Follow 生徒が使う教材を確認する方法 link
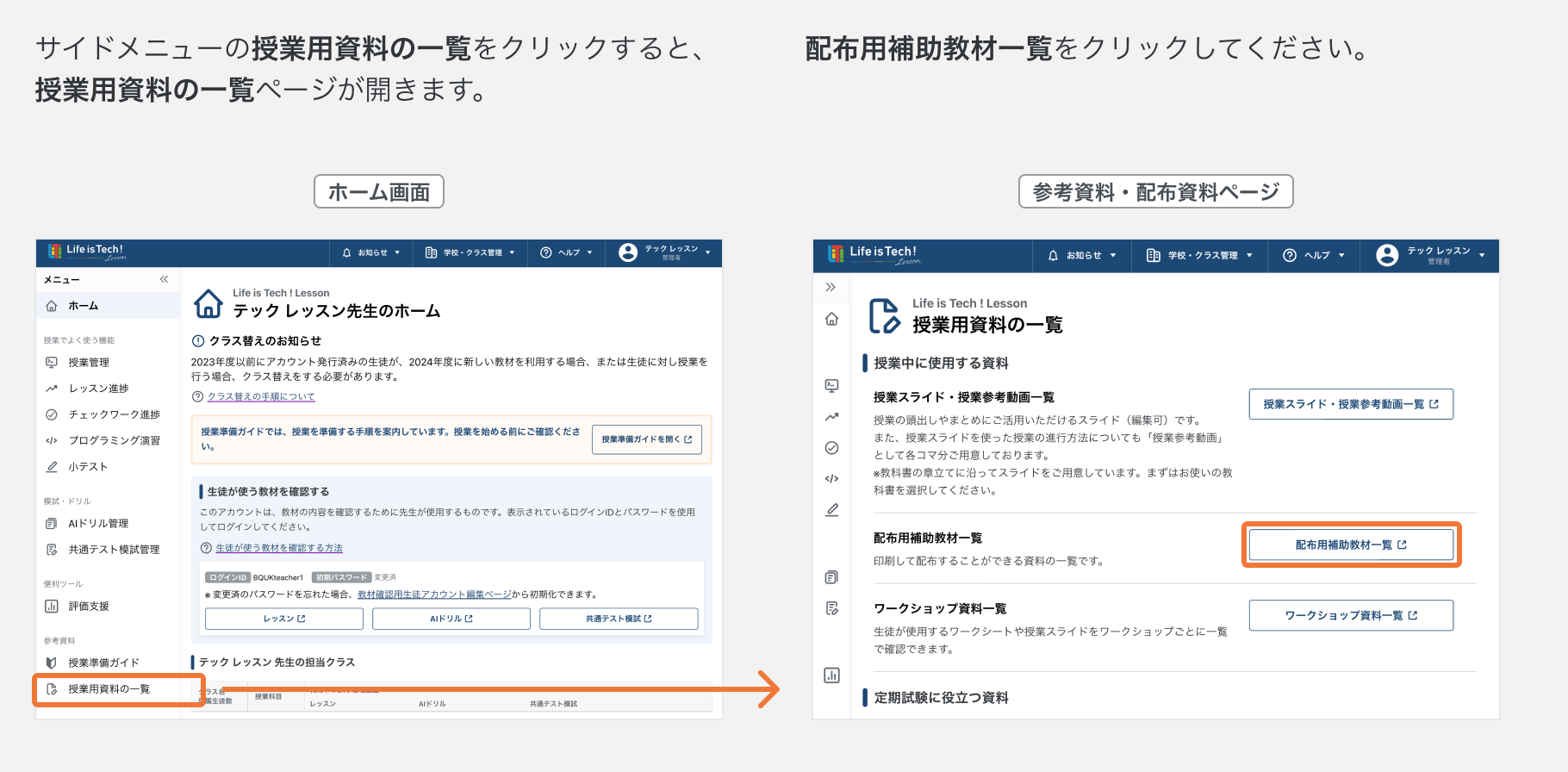 coord(279,548)
